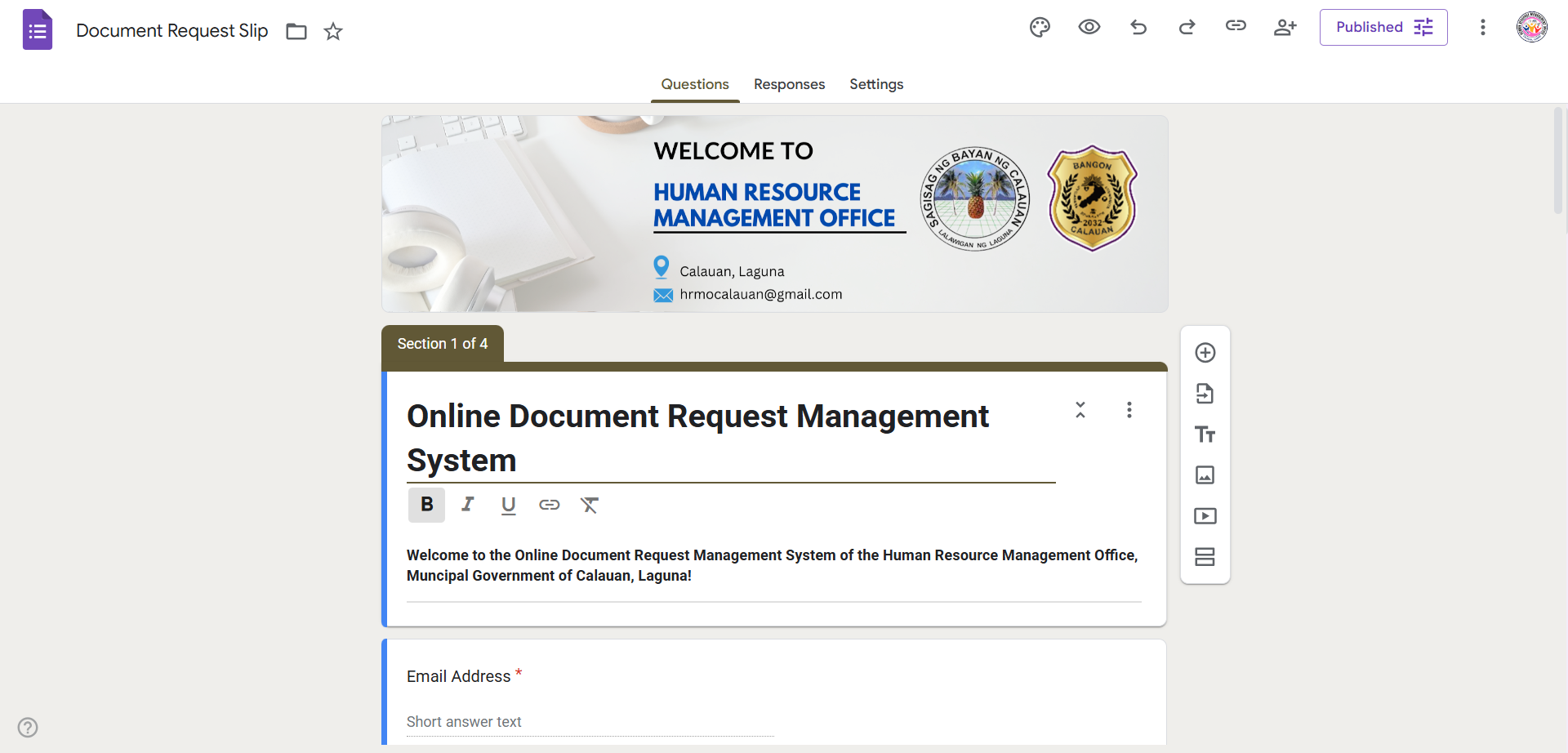This screenshot has width=1568, height=753.
Task: Open the More options menu in header
Action: (1483, 27)
